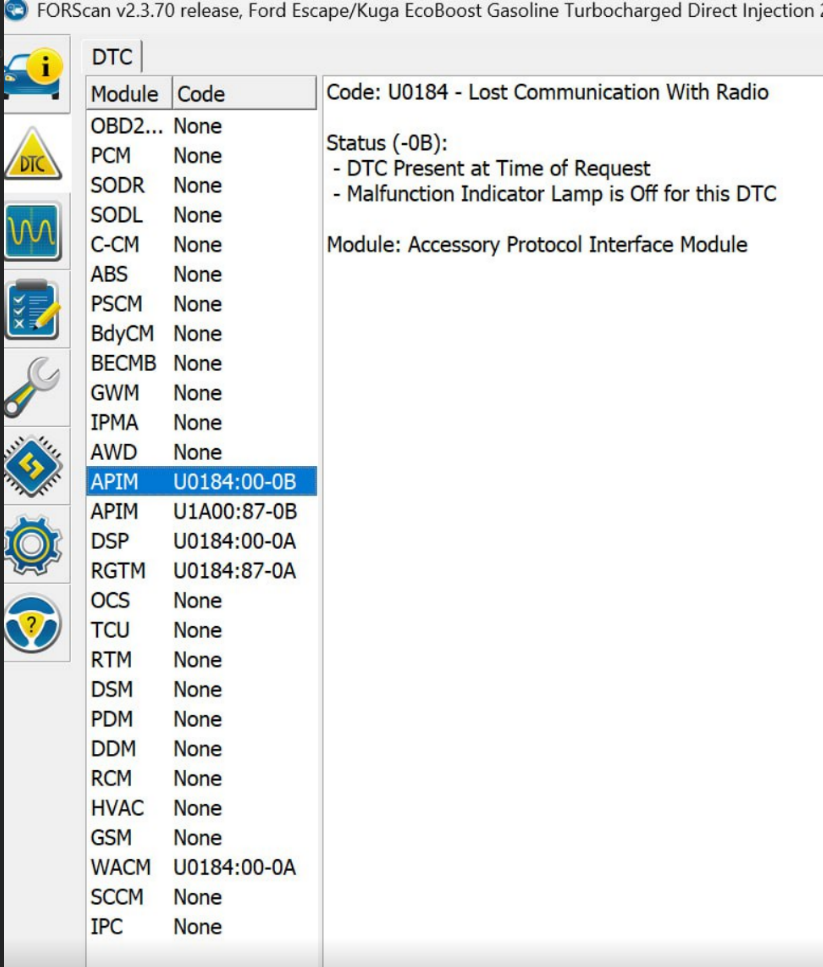
Task: Open the gear settings icon
Action: 34,544
